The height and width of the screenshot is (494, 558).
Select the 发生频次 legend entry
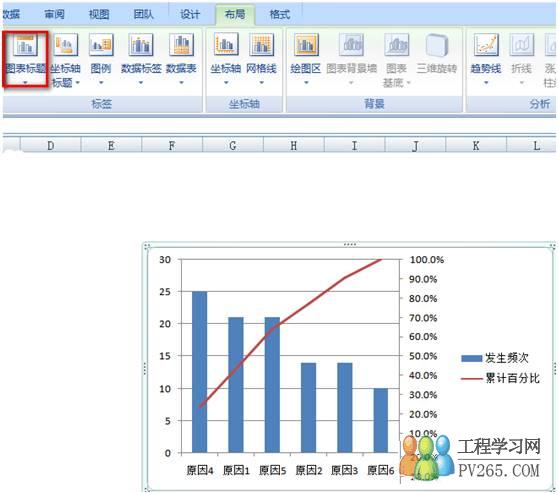click(x=495, y=358)
